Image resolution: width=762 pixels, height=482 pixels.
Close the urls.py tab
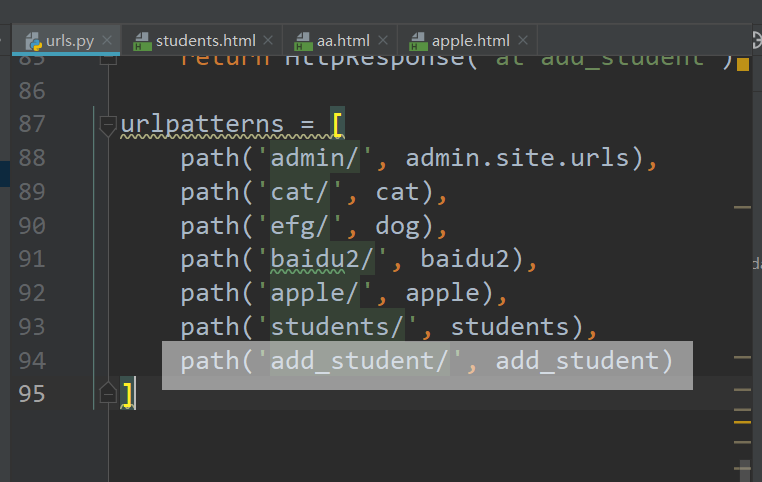point(107,40)
